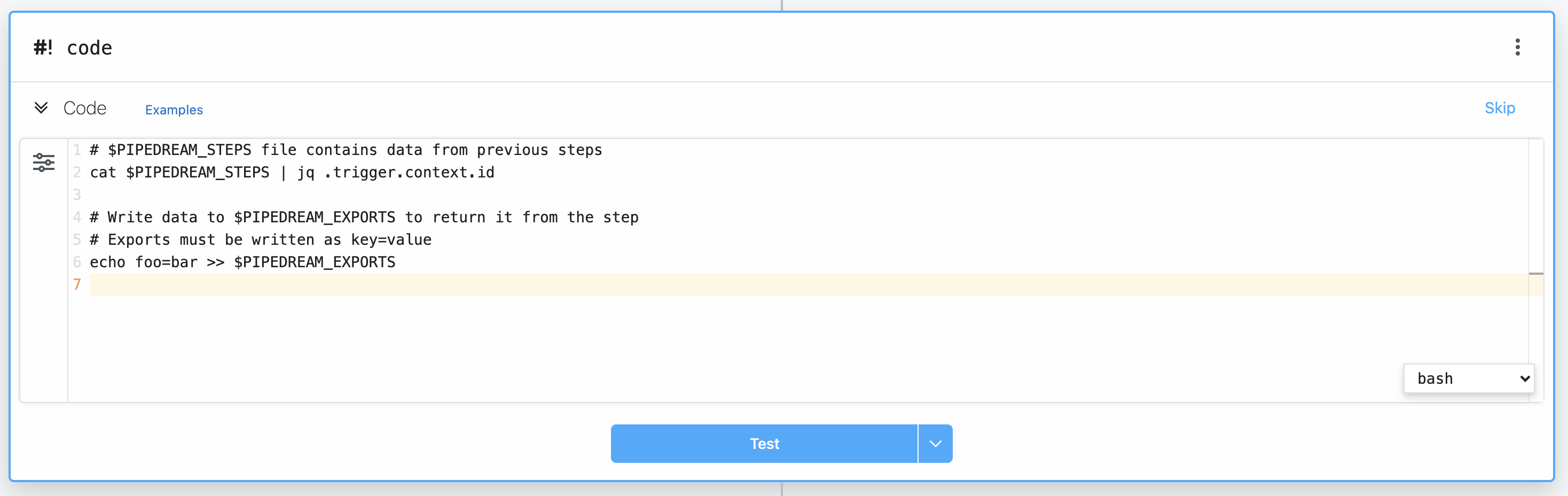Expand the Test button dropdown arrow
Image resolution: width=1568 pixels, height=496 pixels.
click(x=935, y=444)
